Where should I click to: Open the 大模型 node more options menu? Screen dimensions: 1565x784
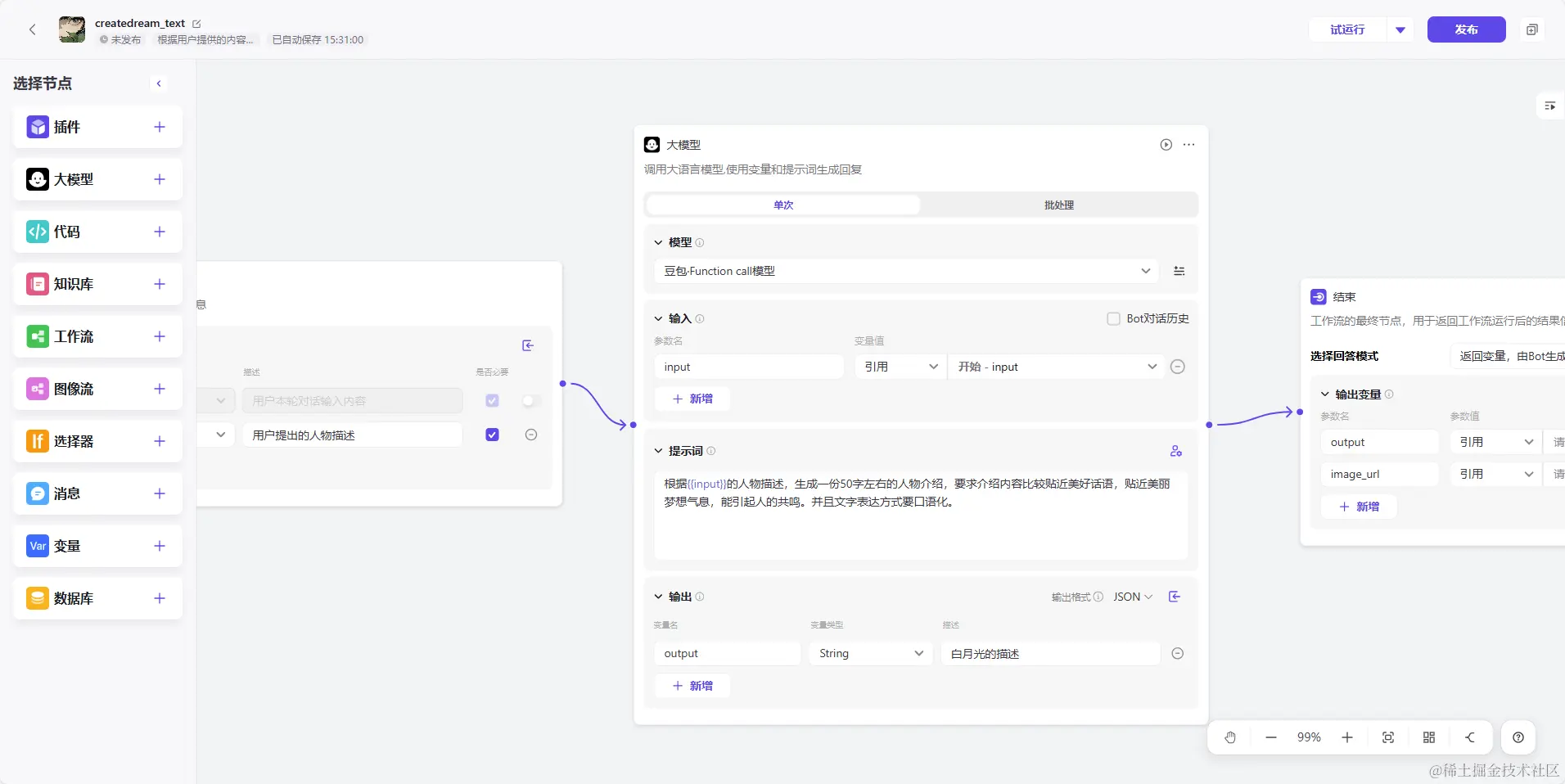(x=1189, y=145)
